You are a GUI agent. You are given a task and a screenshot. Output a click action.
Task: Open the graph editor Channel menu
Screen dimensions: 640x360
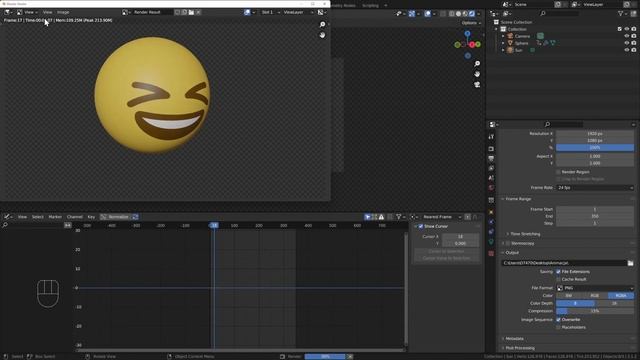point(75,217)
